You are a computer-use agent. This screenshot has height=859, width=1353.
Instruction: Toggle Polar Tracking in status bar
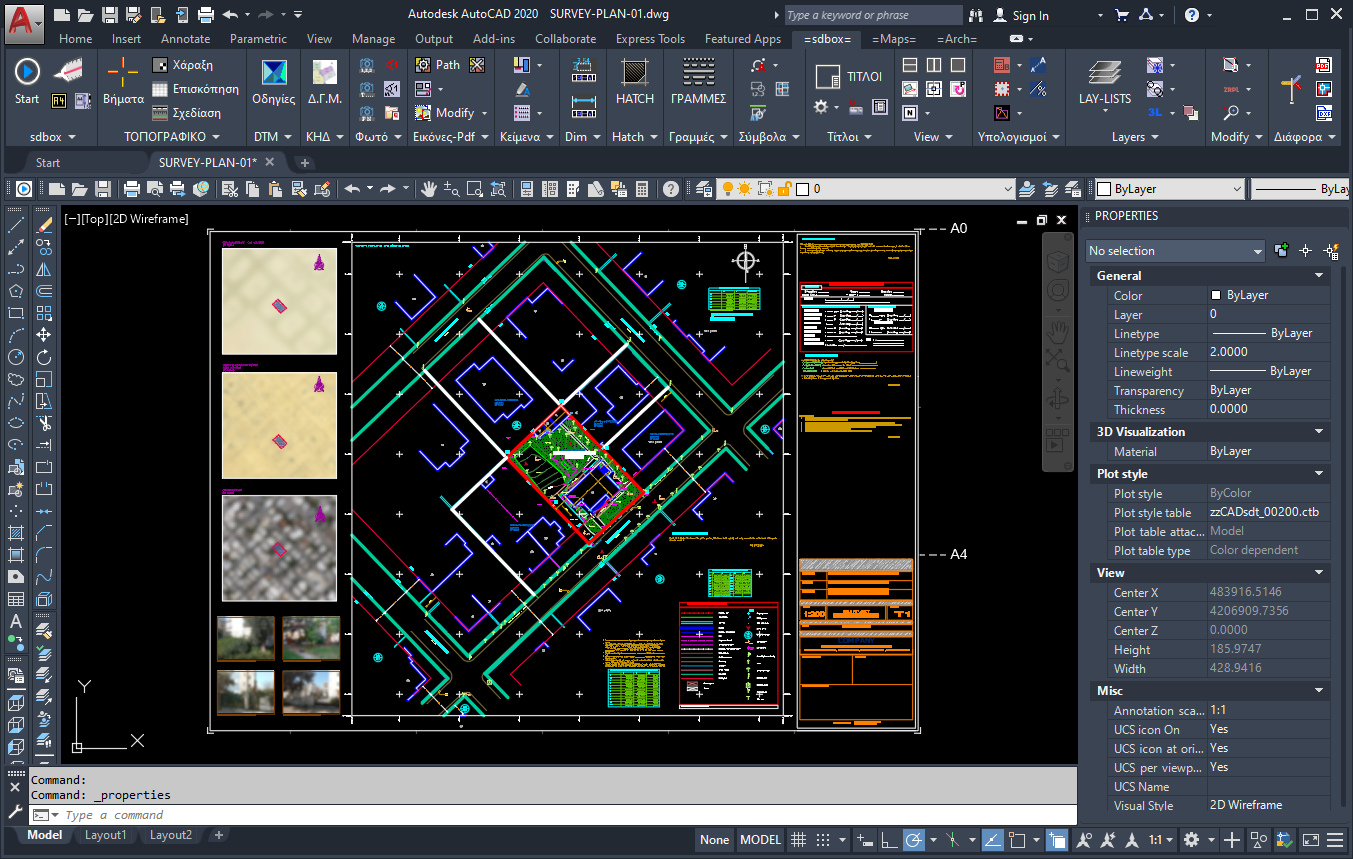pyautogui.click(x=913, y=840)
